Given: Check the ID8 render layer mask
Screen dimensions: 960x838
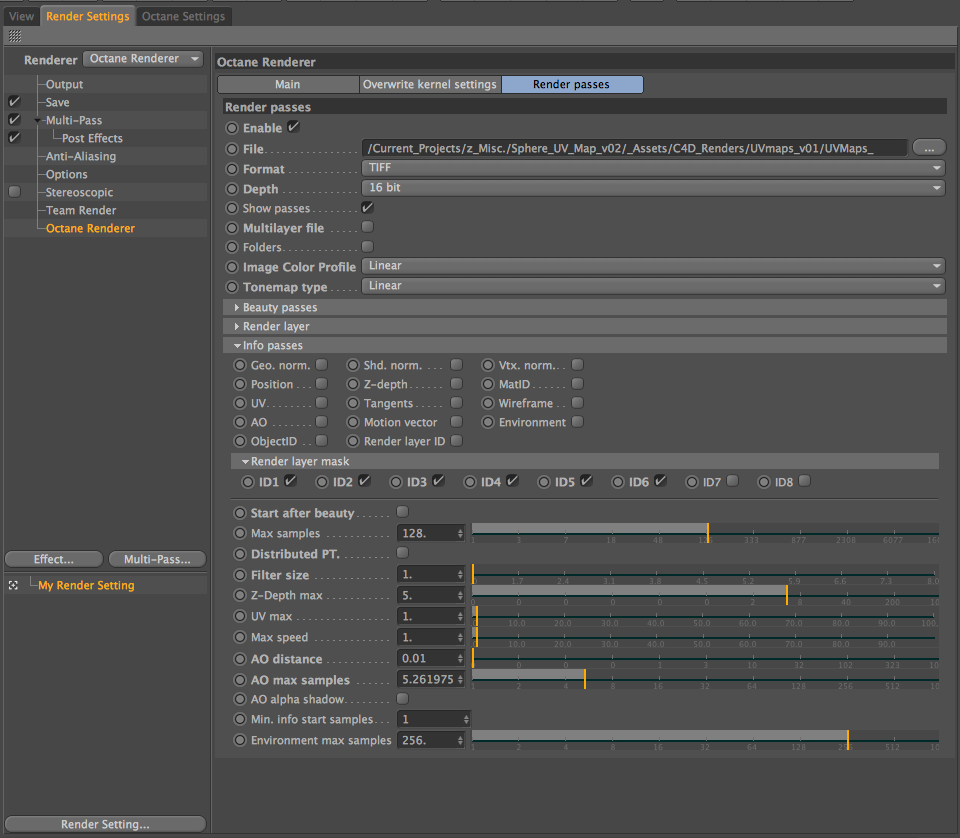Looking at the screenshot, I should [804, 481].
